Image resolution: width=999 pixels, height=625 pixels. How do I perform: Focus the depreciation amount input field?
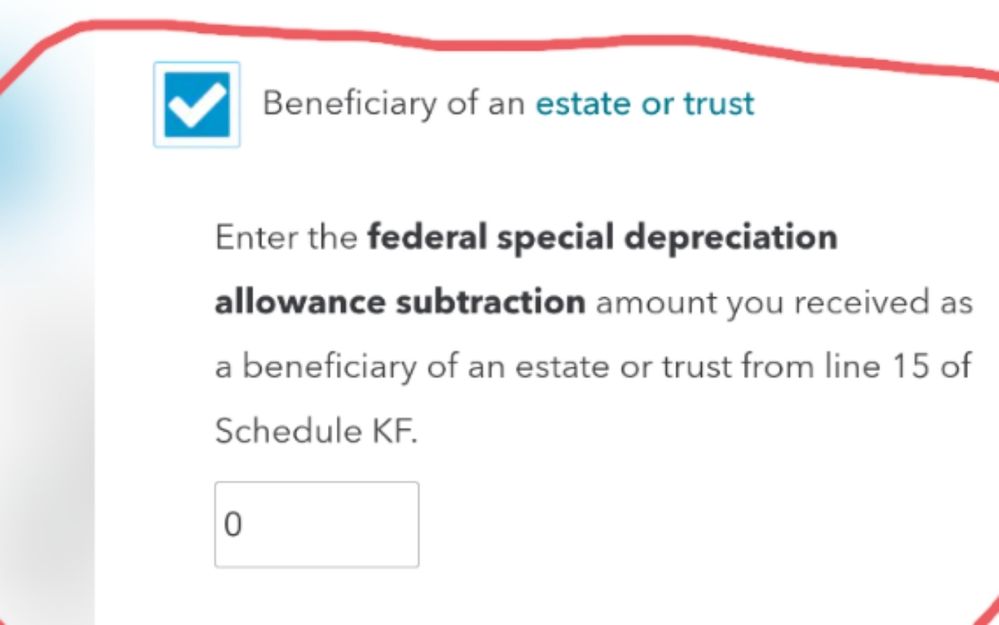316,525
